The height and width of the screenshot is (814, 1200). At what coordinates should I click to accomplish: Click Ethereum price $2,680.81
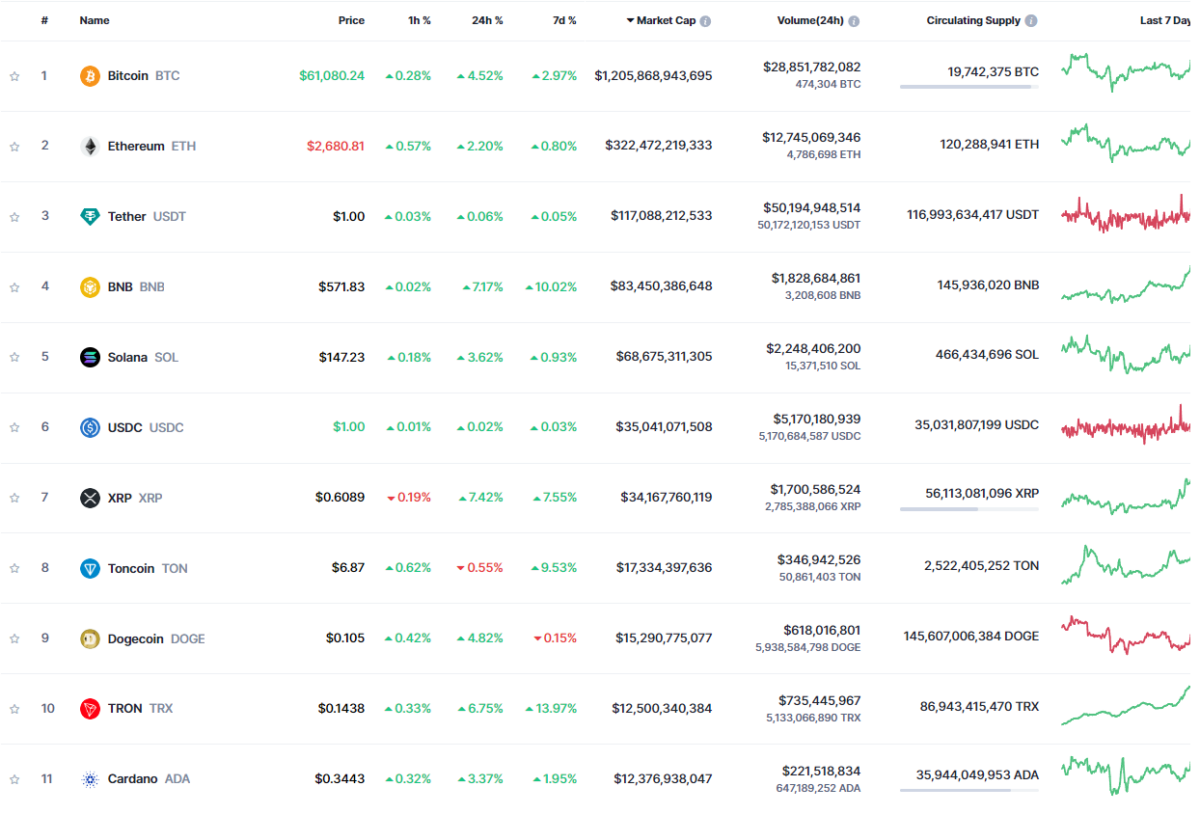point(336,146)
